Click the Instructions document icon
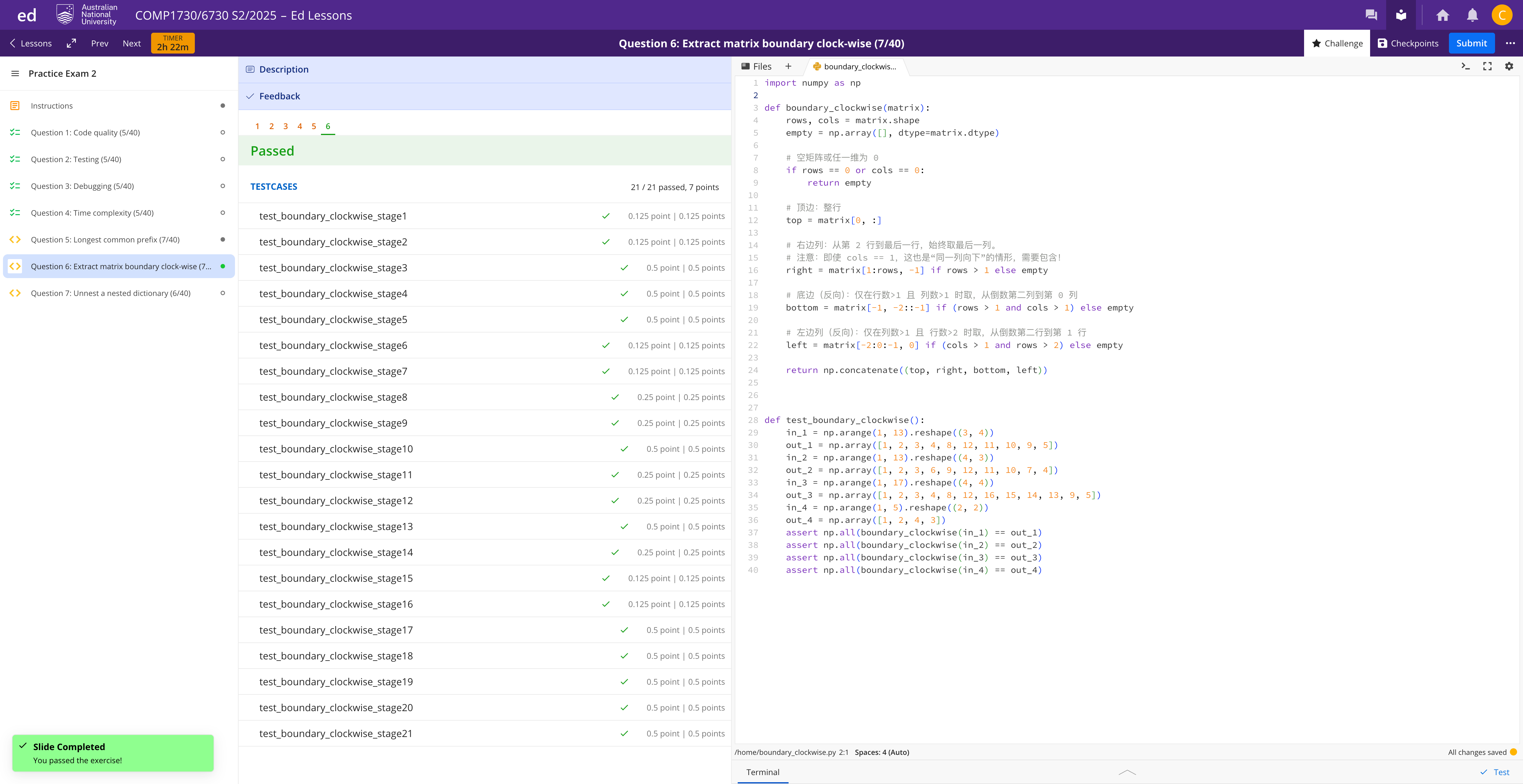The image size is (1523, 784). (15, 106)
